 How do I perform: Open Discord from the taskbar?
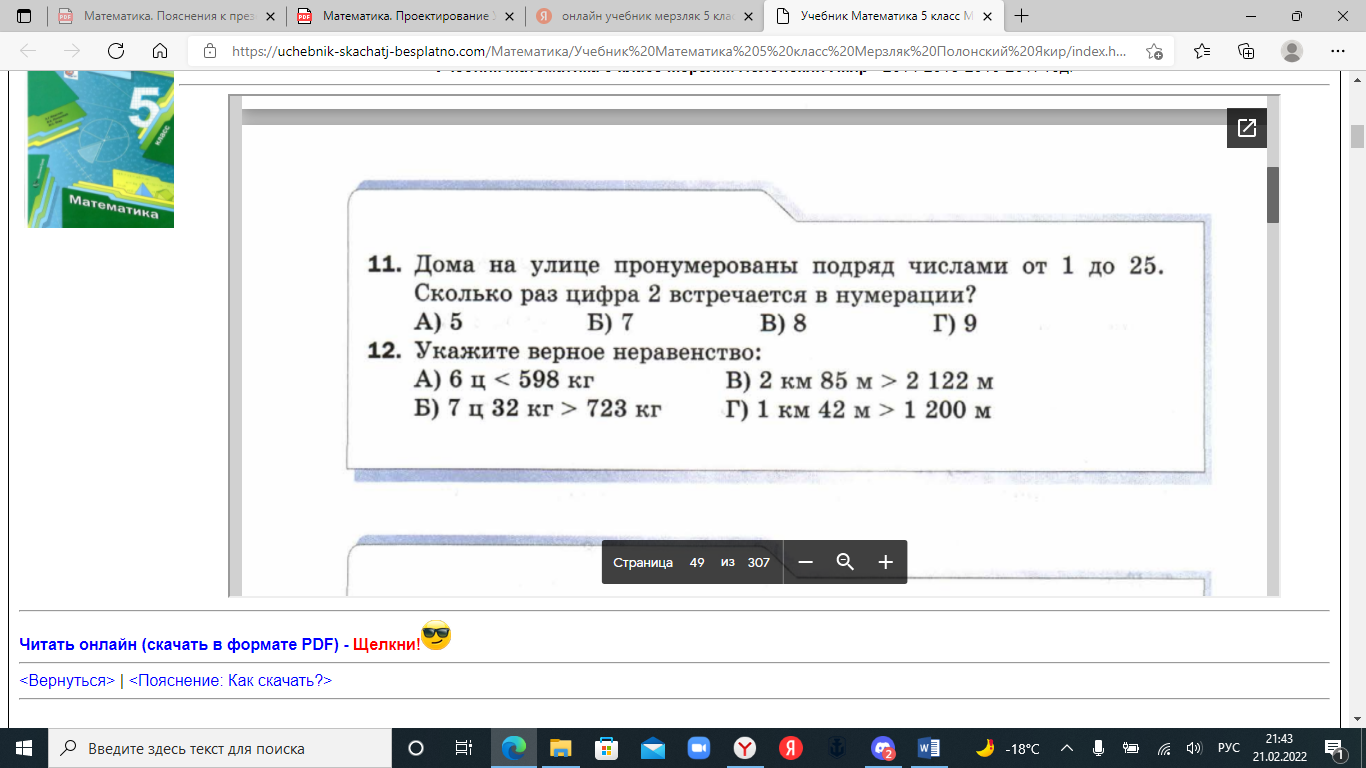pyautogui.click(x=883, y=748)
